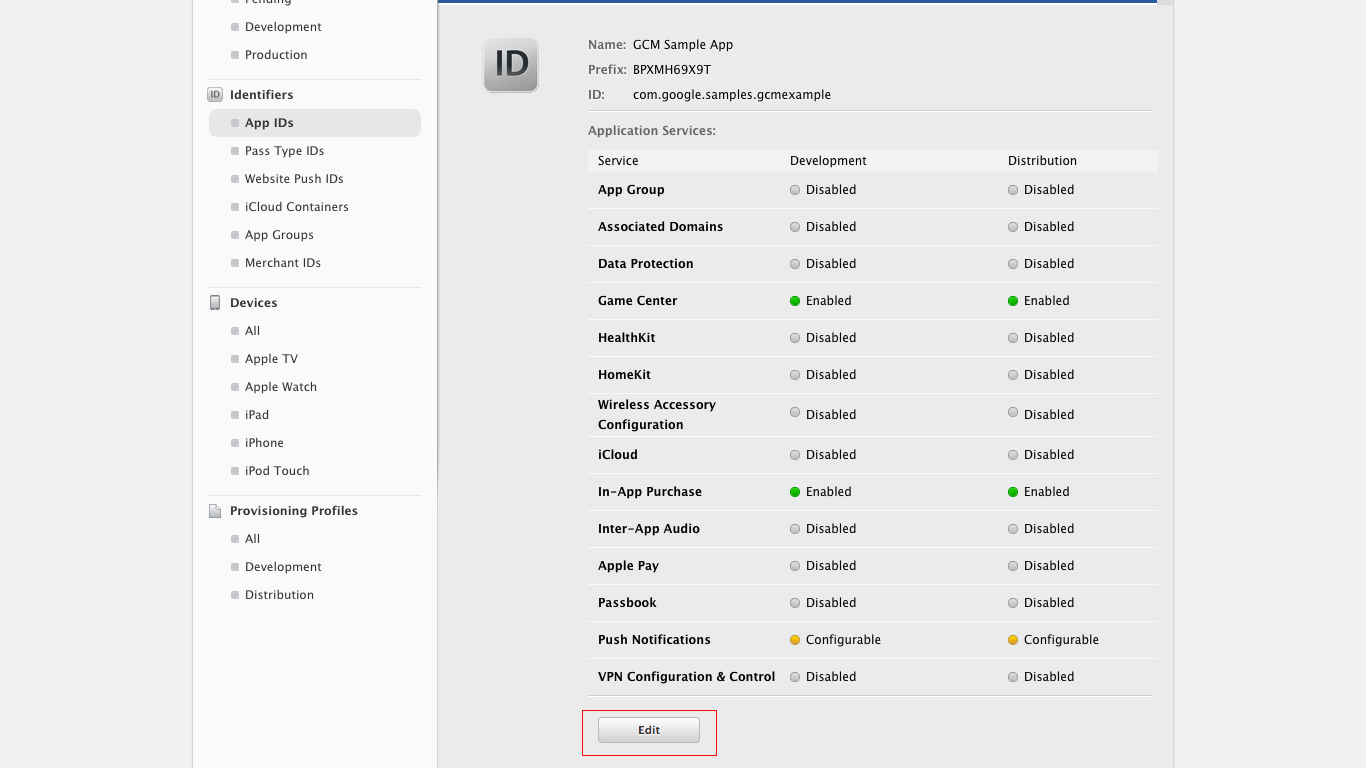1366x768 pixels.
Task: Click Game Center Development green status dot
Action: [x=795, y=301]
